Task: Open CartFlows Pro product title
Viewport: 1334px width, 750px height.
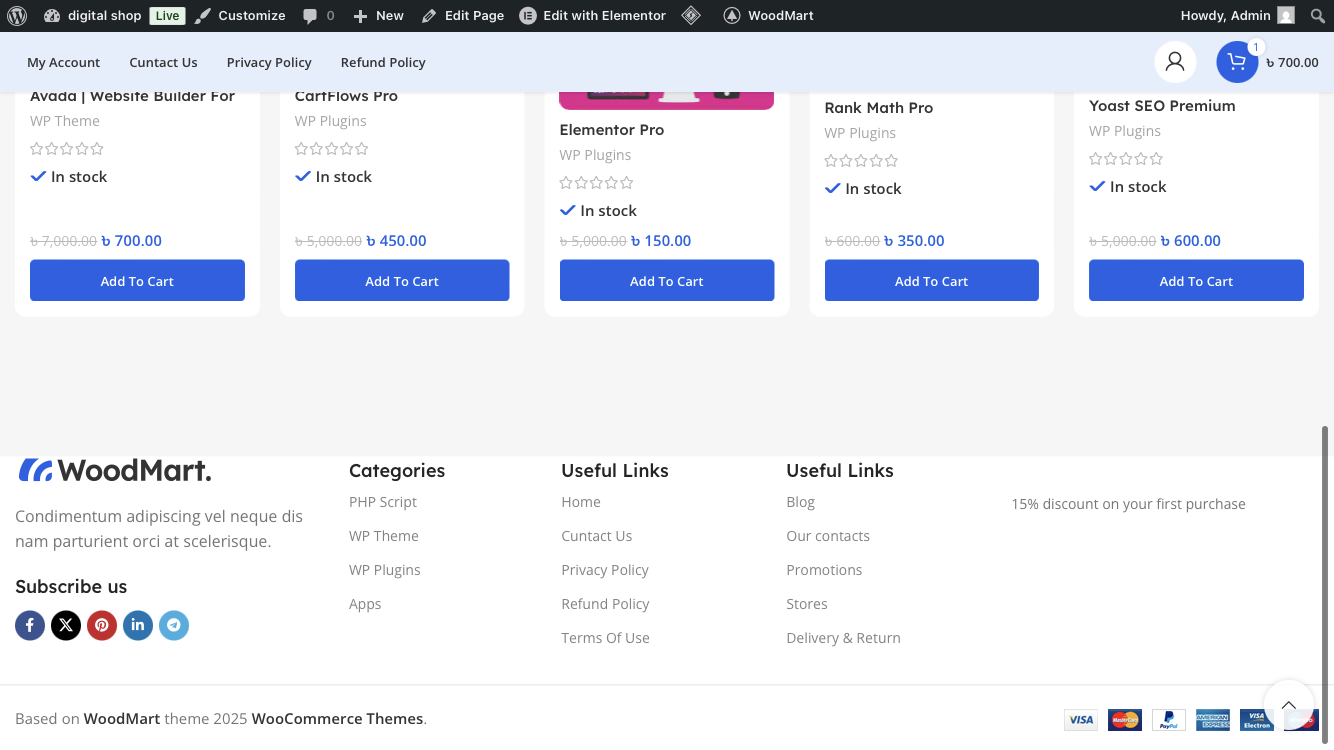Action: point(346,96)
